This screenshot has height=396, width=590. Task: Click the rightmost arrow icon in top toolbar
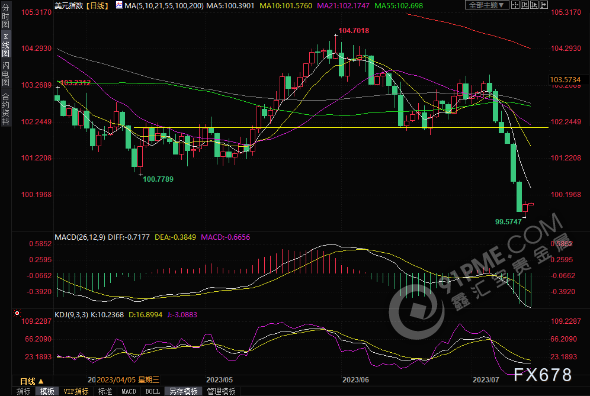[544, 5]
